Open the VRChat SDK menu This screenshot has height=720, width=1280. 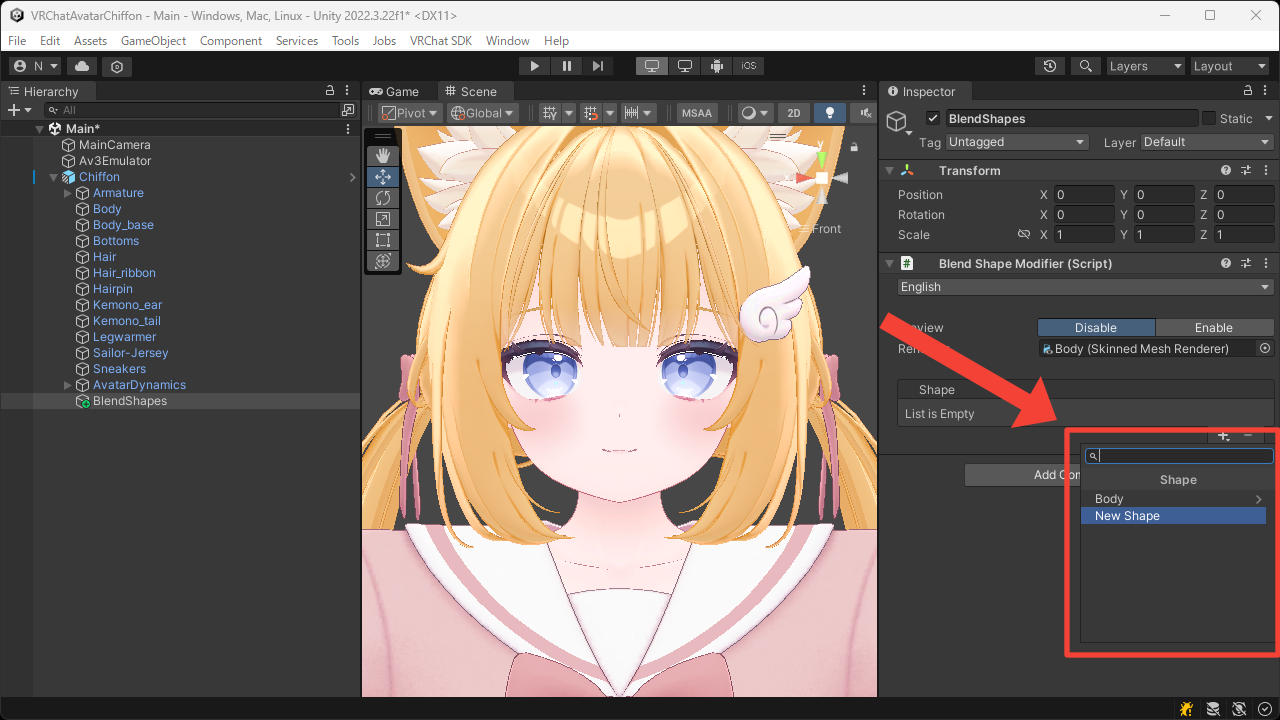(x=440, y=41)
